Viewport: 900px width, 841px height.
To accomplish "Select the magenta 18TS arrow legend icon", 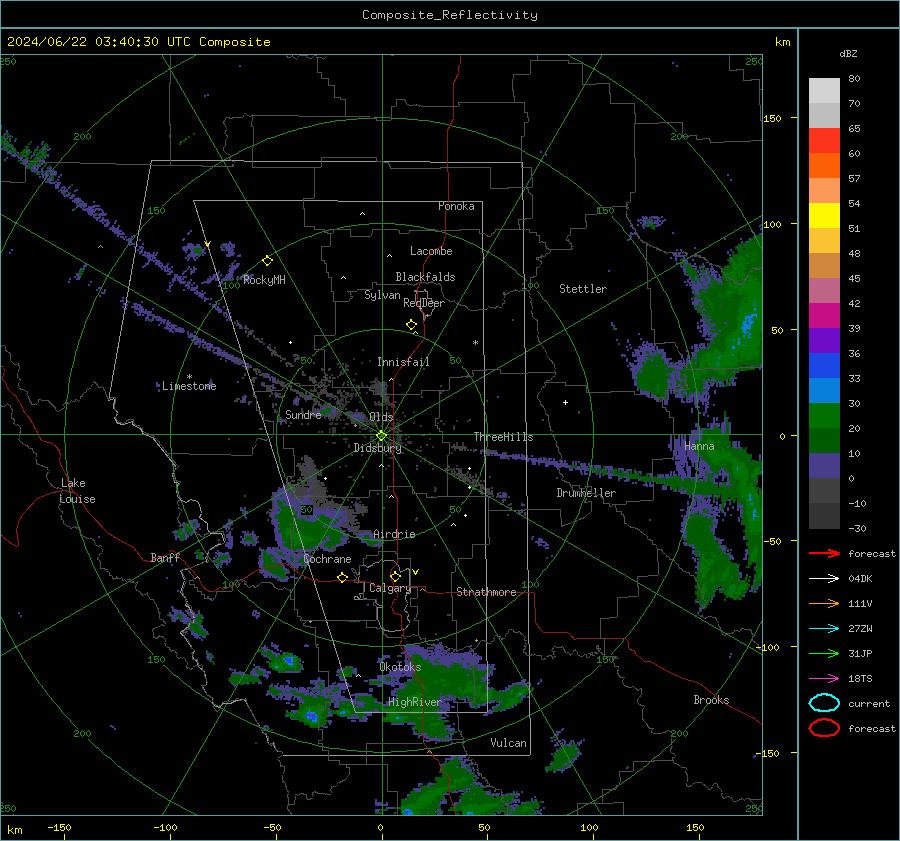I will click(824, 679).
